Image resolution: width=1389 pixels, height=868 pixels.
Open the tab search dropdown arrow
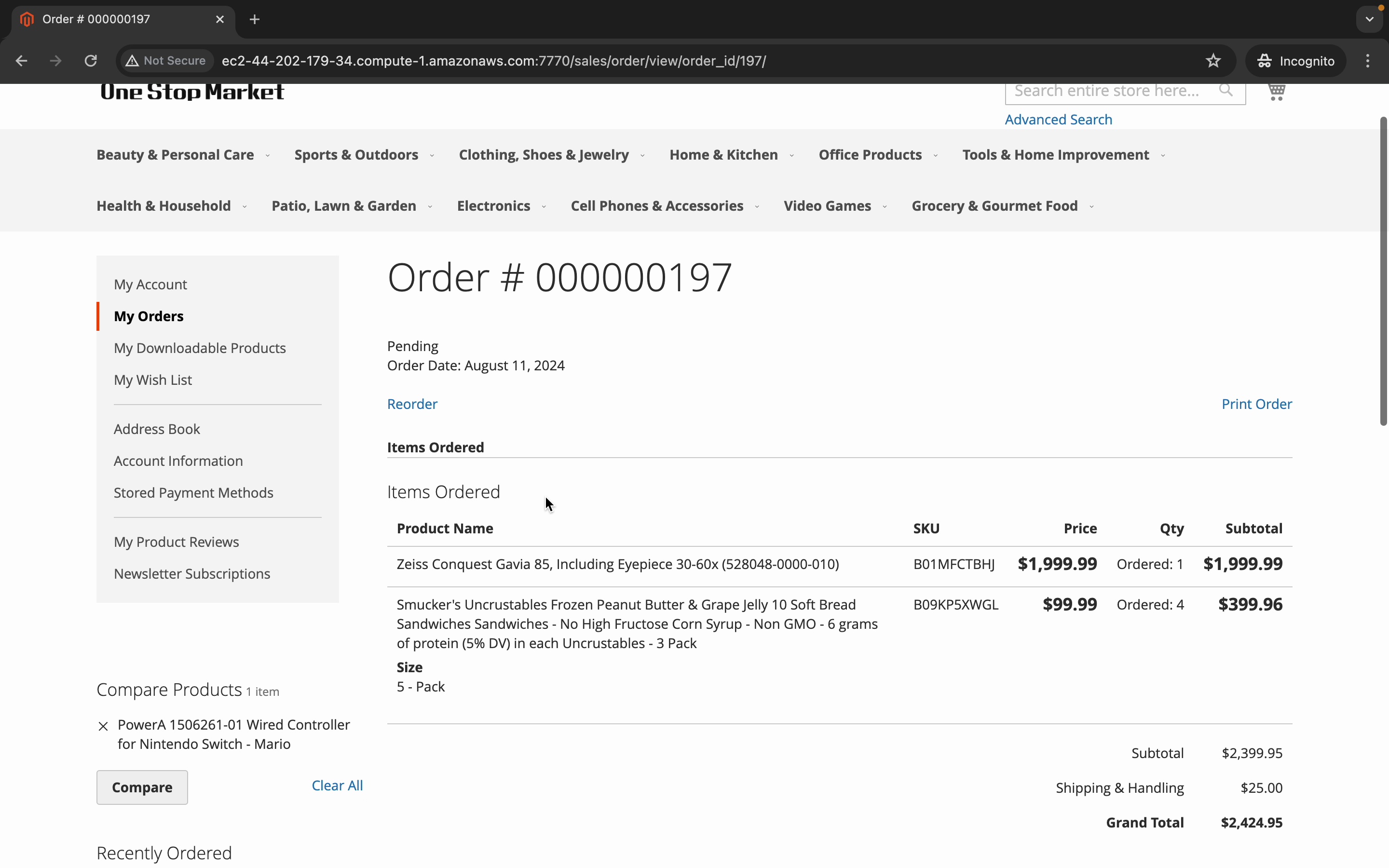[x=1370, y=19]
